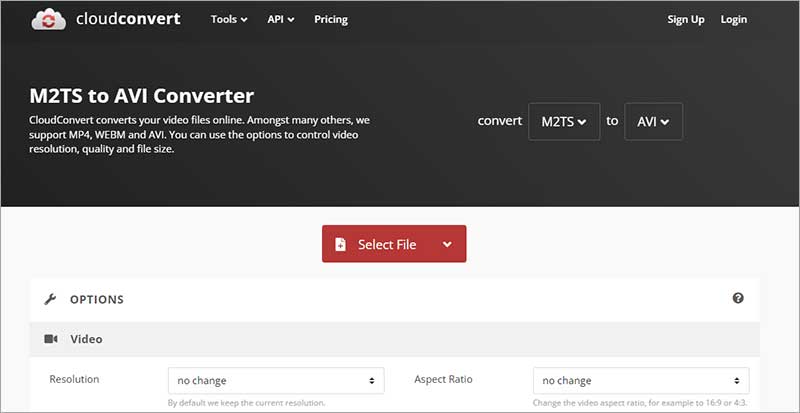The width and height of the screenshot is (800, 413).
Task: Click the Aspect Ratio label
Action: pos(443,379)
